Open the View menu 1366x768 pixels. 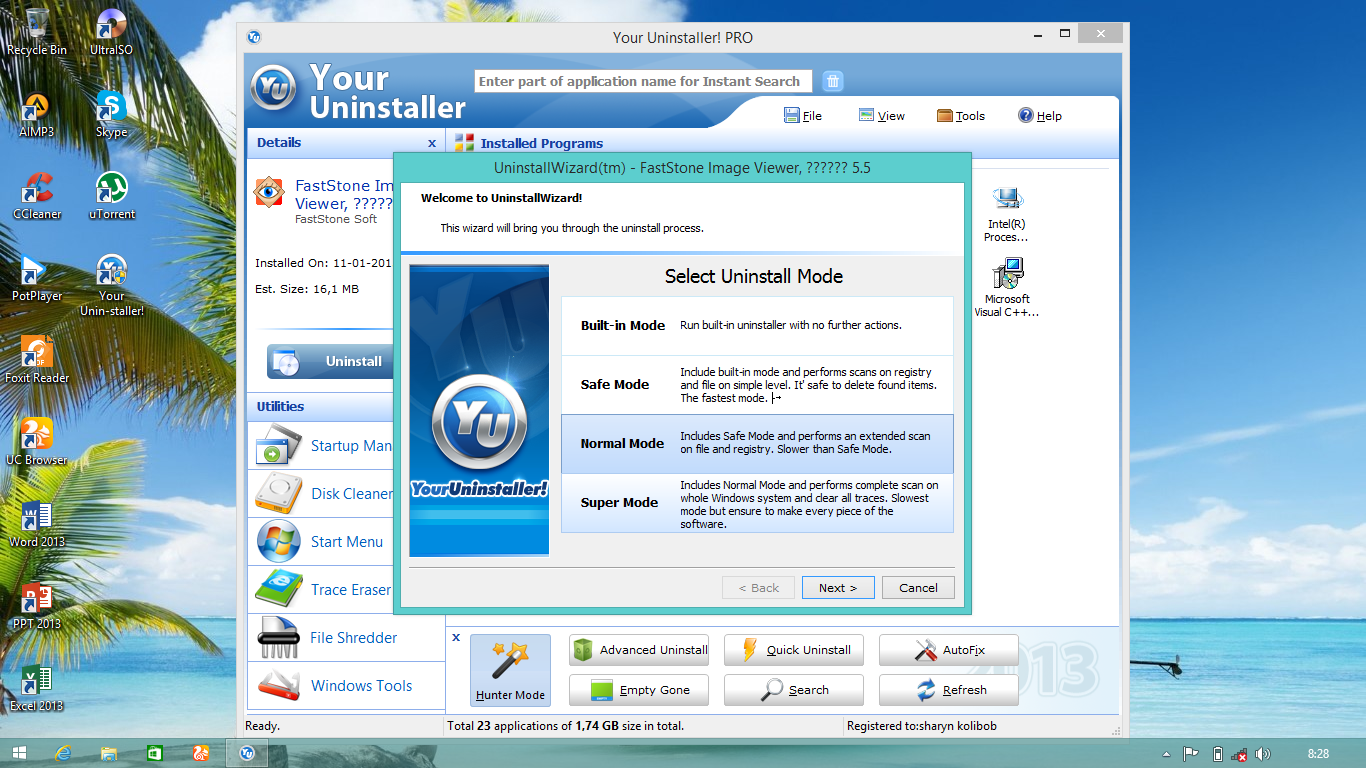tap(881, 116)
